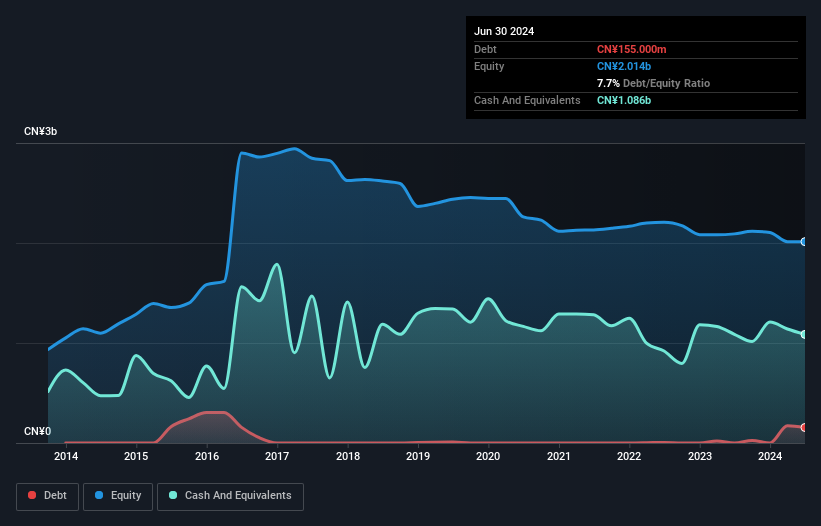The image size is (821, 526).
Task: Click the 7.7% Debt/Equity Ratio text
Action: coord(653,83)
